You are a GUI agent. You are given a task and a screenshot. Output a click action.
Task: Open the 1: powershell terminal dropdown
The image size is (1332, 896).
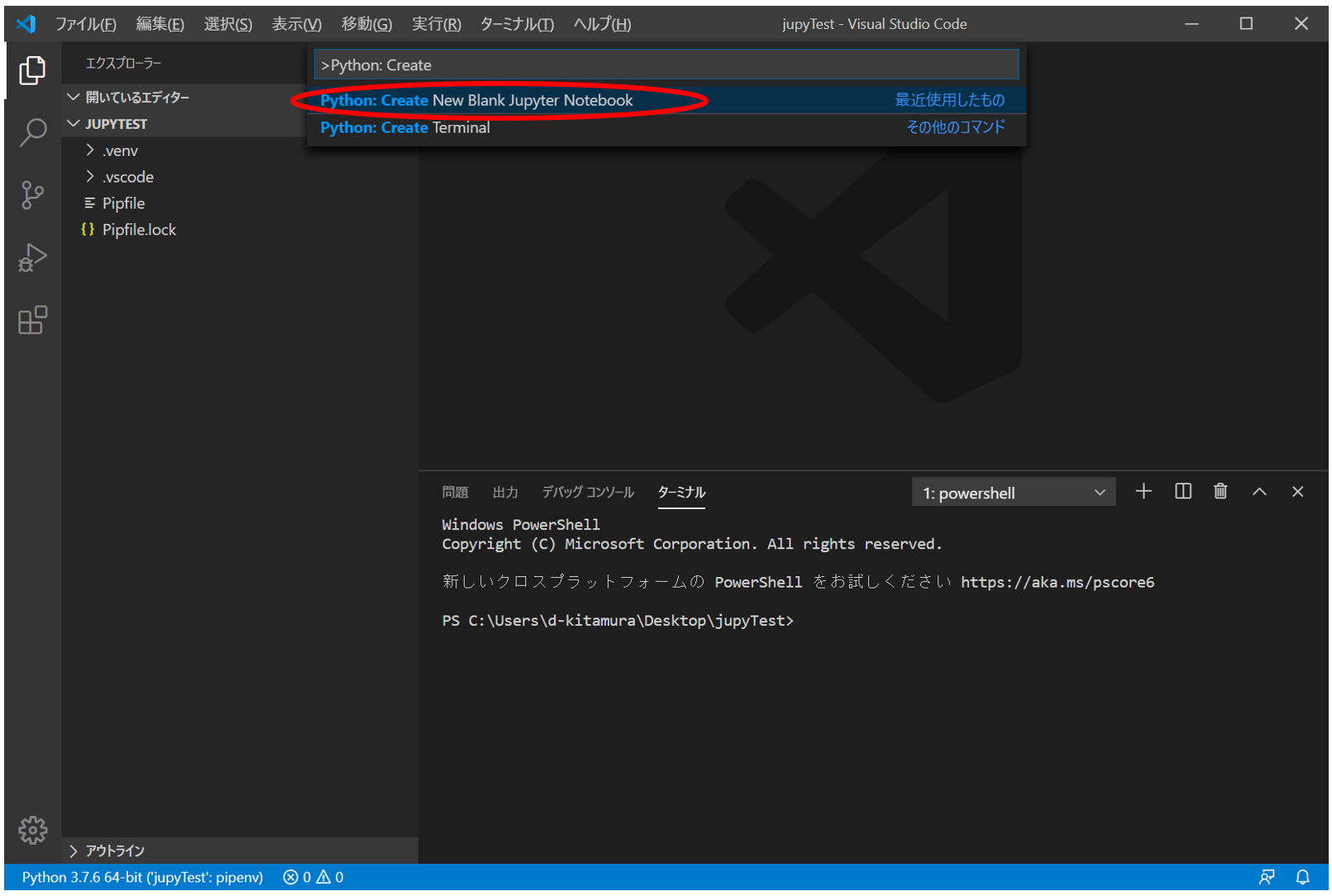1014,493
